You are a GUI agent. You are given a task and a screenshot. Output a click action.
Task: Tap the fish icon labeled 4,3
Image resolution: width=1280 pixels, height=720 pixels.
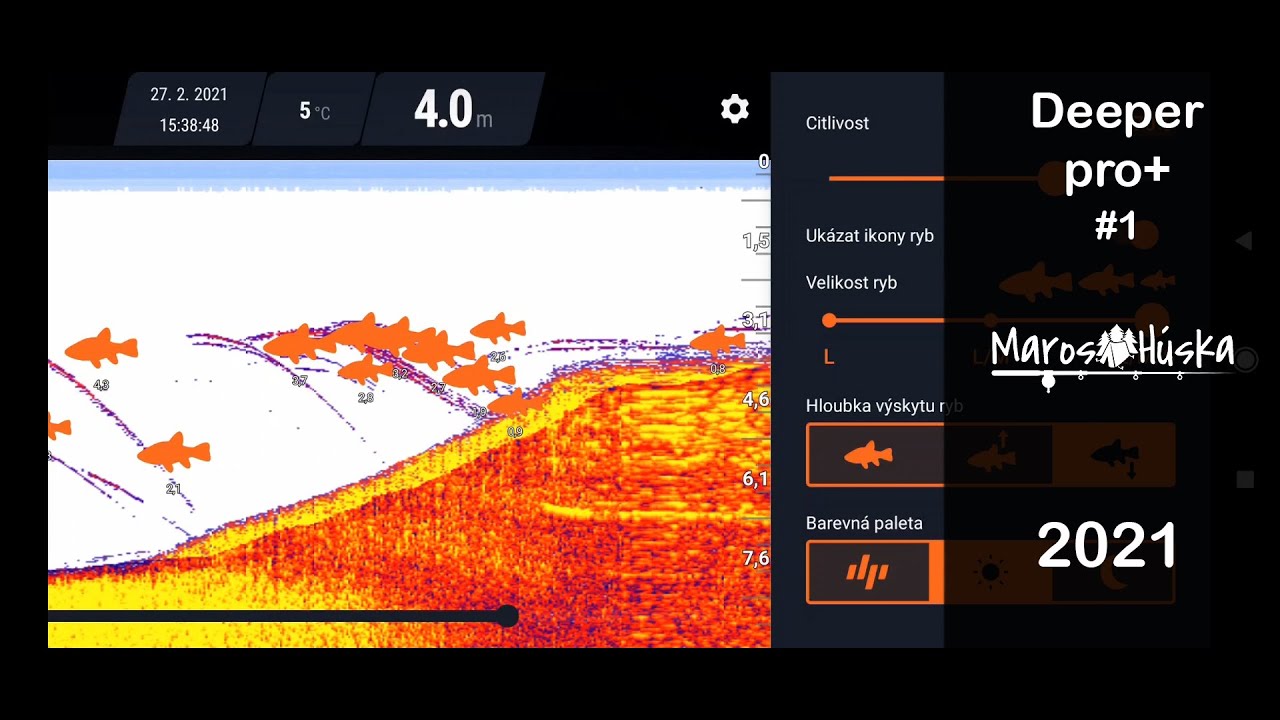tap(101, 348)
